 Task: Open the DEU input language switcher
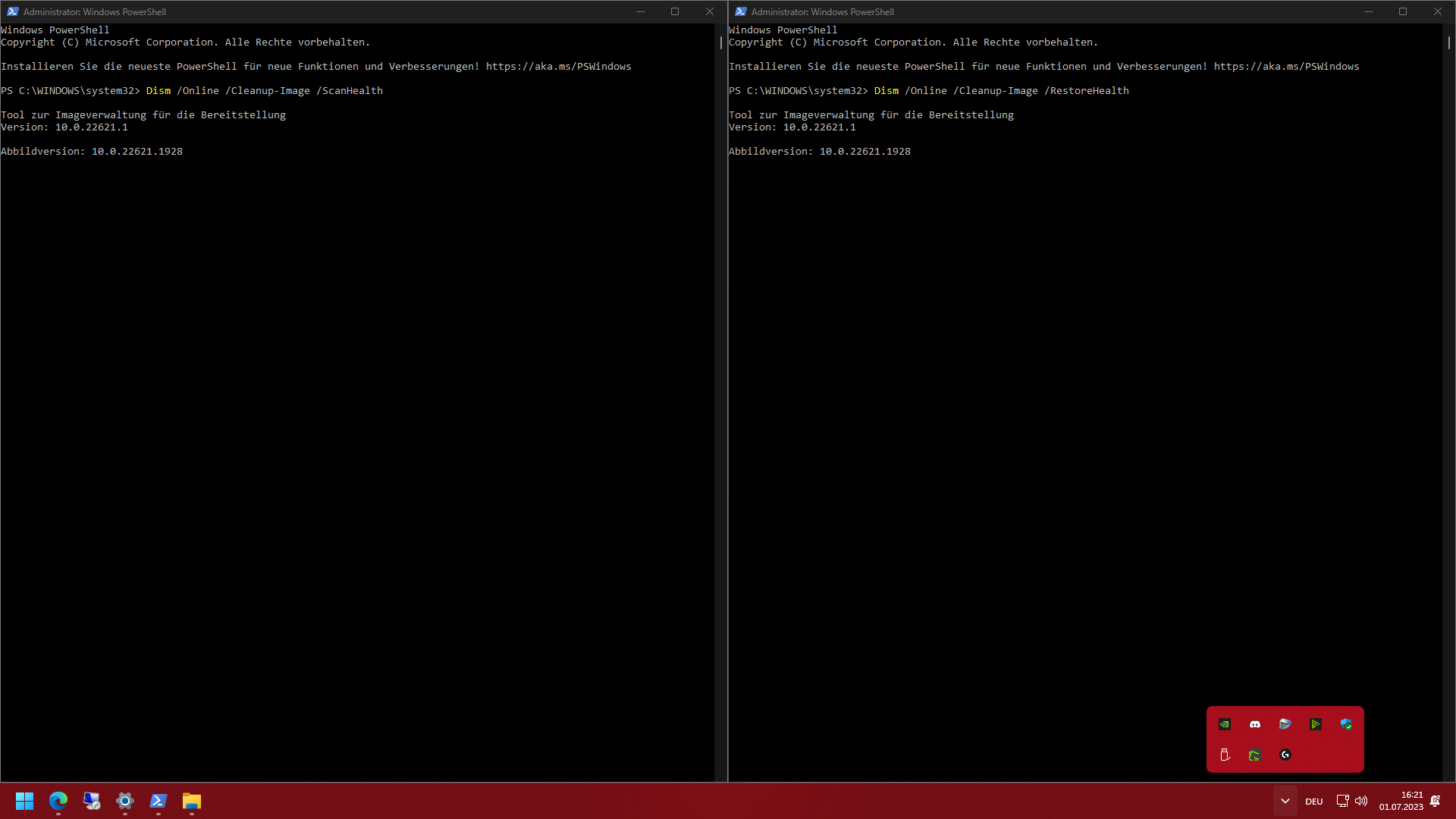coord(1314,801)
